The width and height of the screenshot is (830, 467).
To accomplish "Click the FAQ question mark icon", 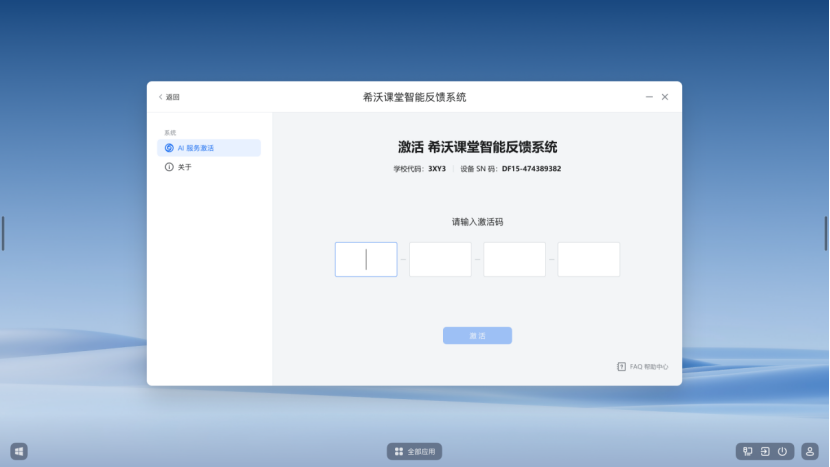I will [621, 367].
